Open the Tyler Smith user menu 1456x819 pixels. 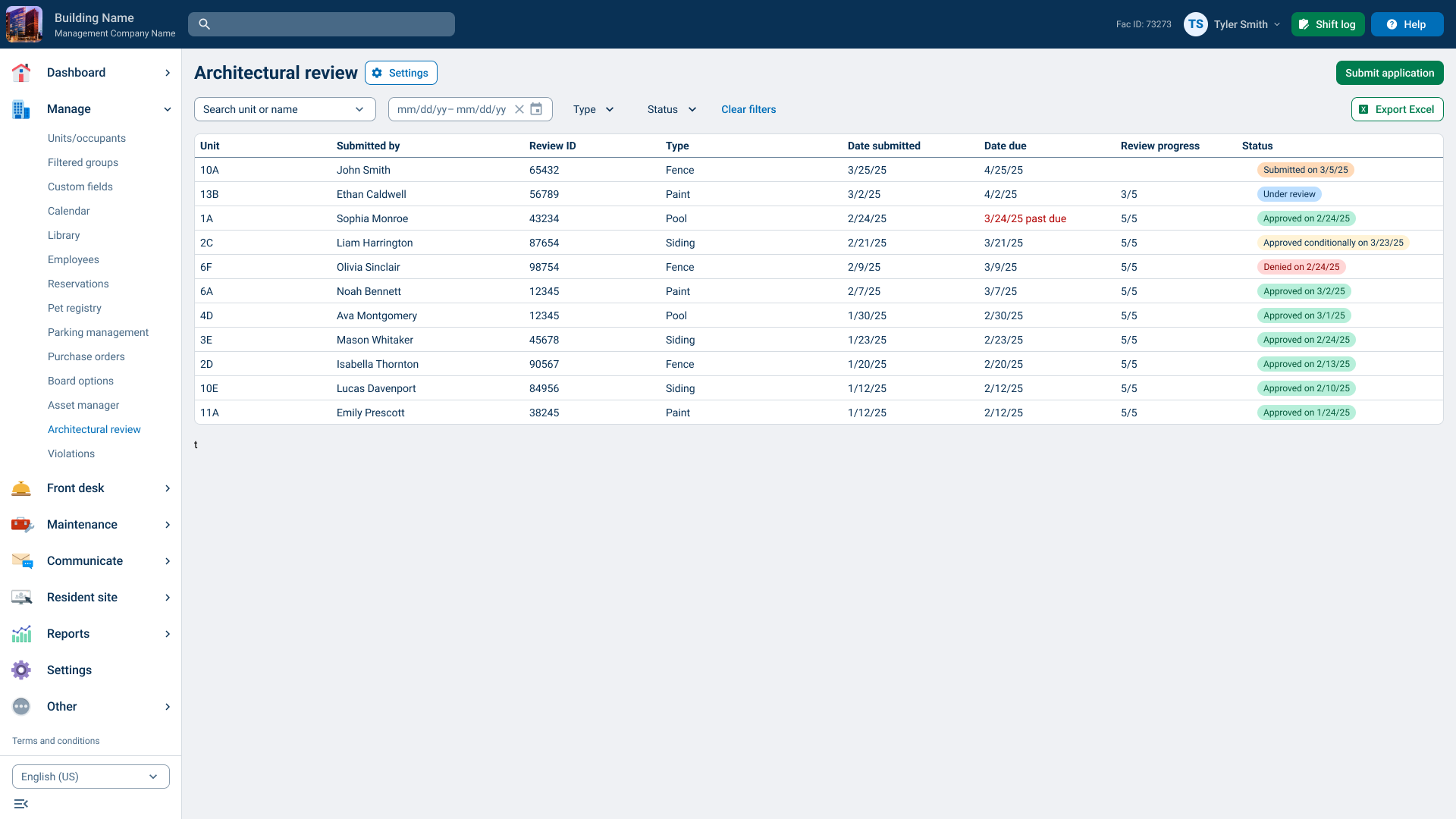(x=1240, y=24)
